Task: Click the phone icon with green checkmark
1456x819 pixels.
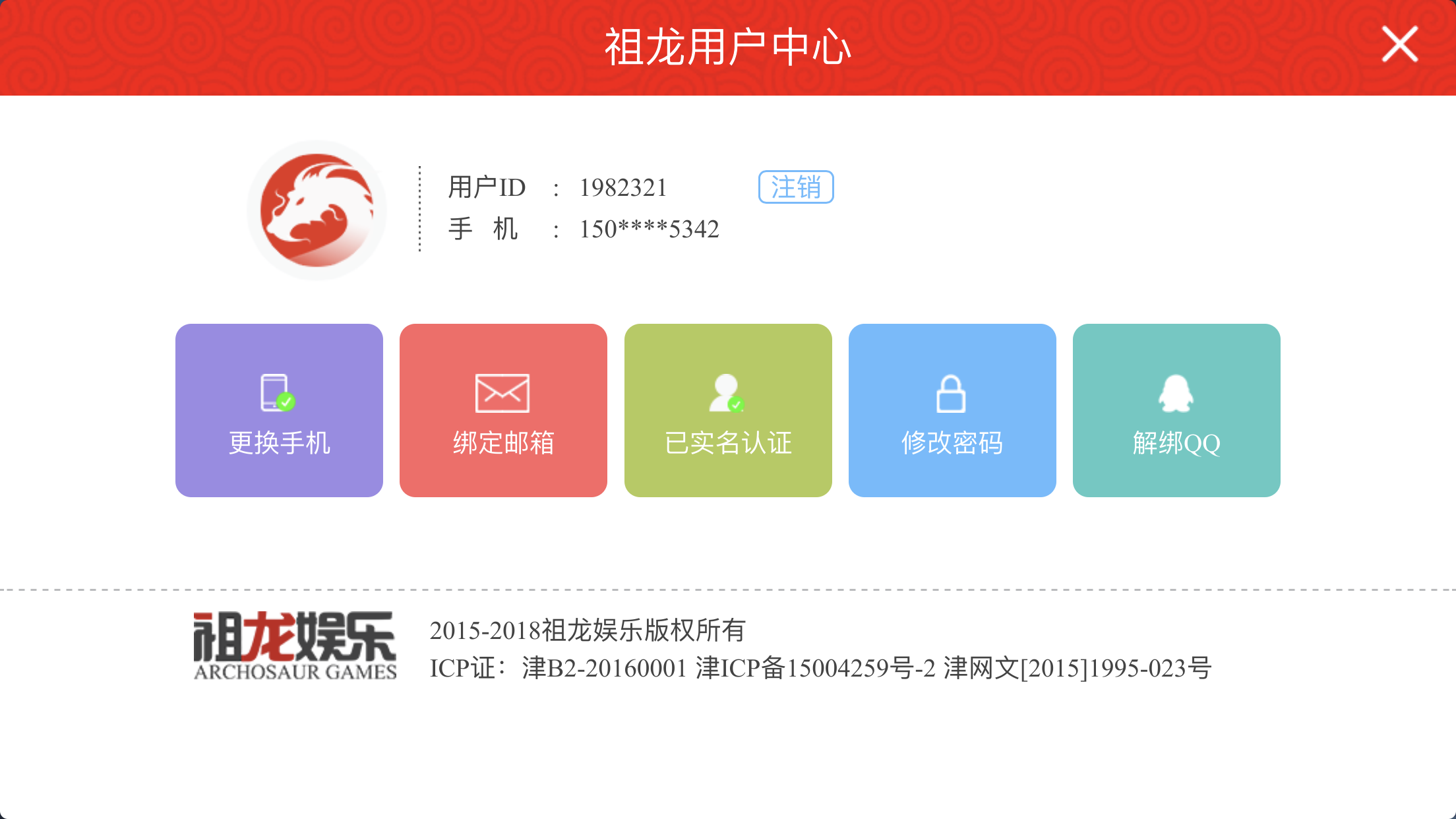Action: [278, 392]
